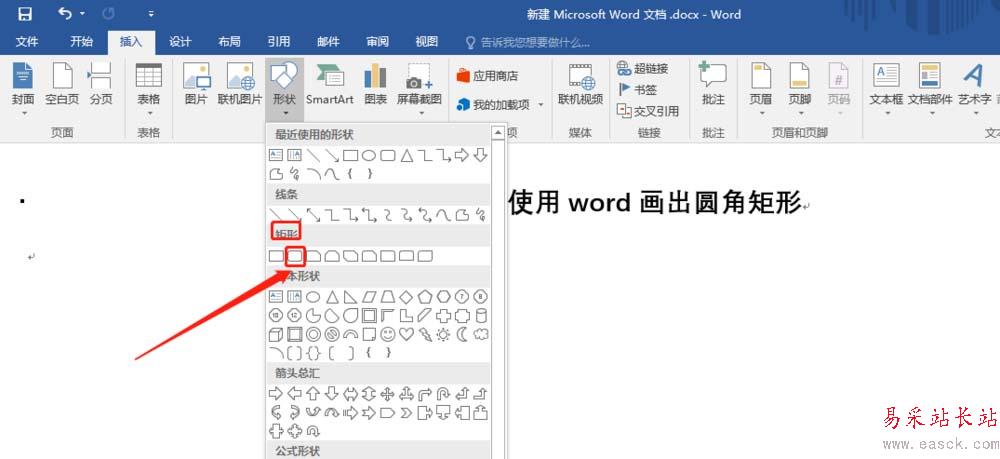Select the smiley face shape
This screenshot has width=1000, height=459.
387,334
